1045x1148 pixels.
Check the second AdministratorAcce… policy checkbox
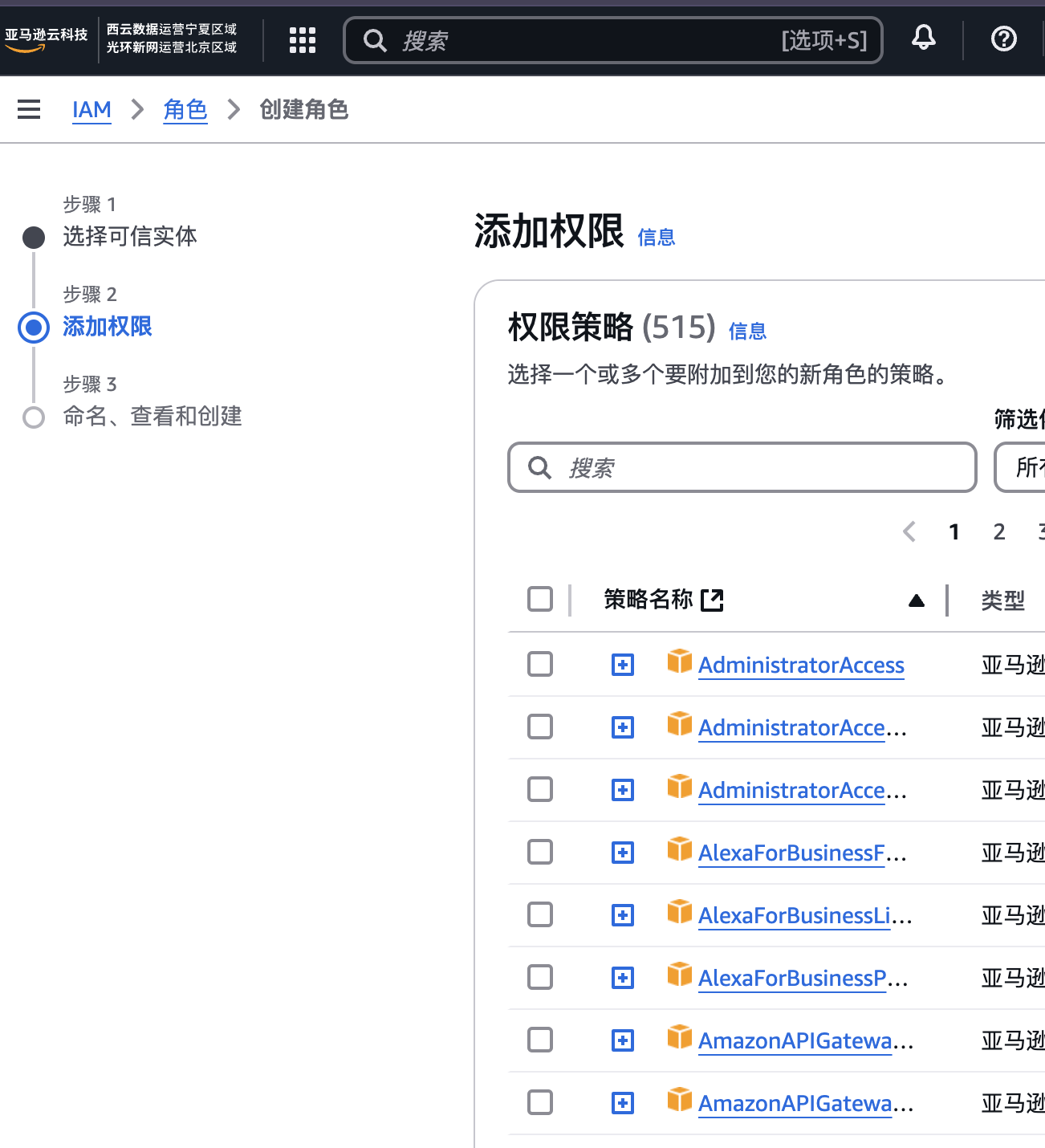pos(540,727)
